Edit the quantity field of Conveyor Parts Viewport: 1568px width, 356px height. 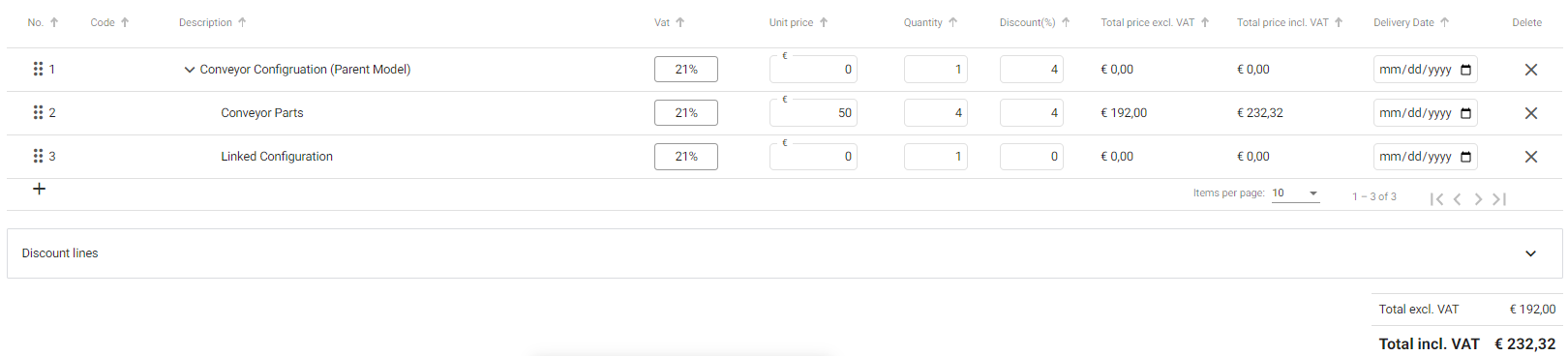tap(935, 113)
